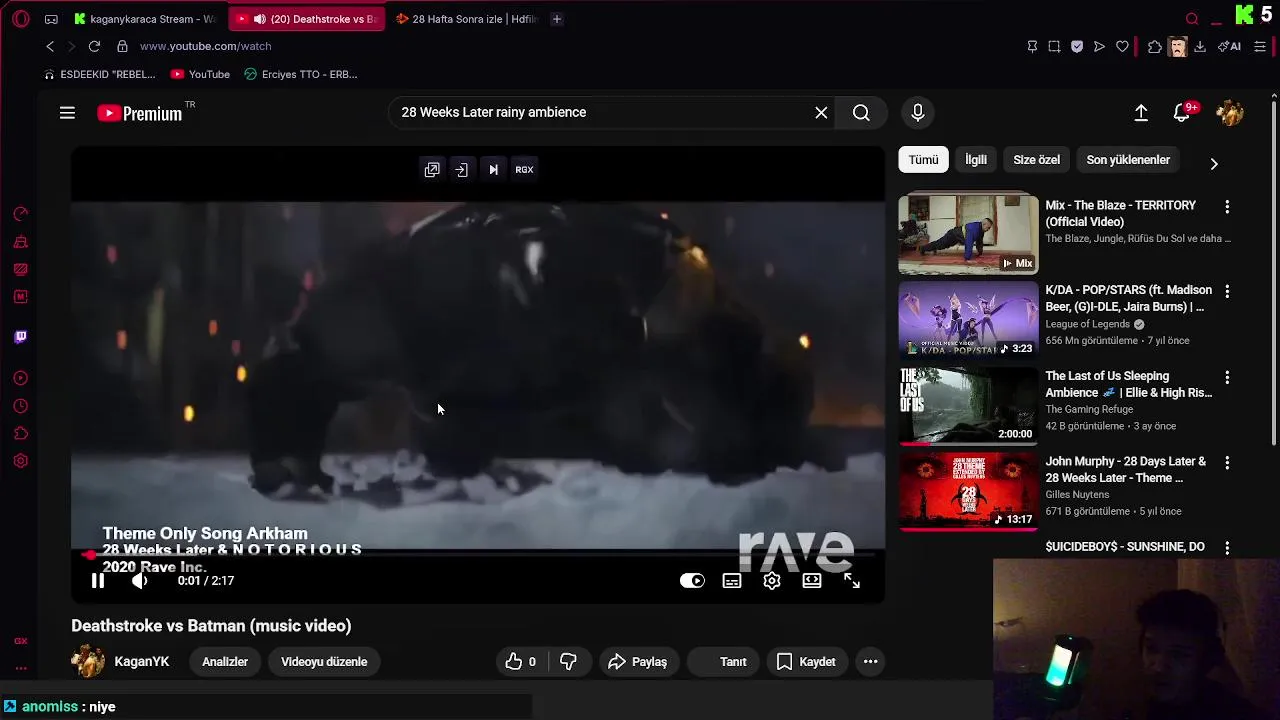1280x720 pixels.
Task: Reload the current page
Action: coord(94,46)
